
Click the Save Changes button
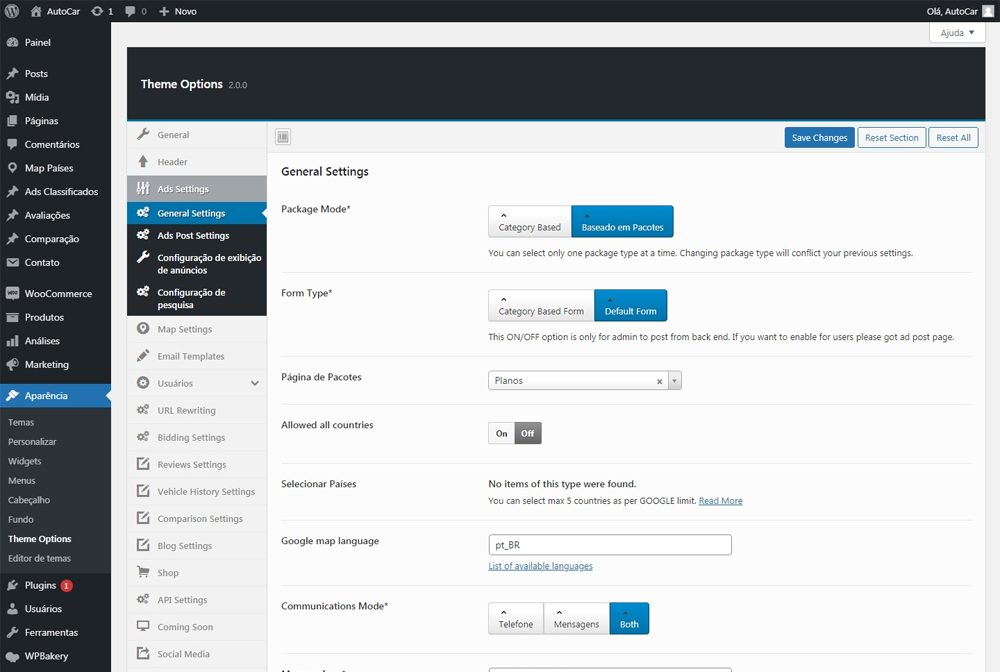click(819, 138)
